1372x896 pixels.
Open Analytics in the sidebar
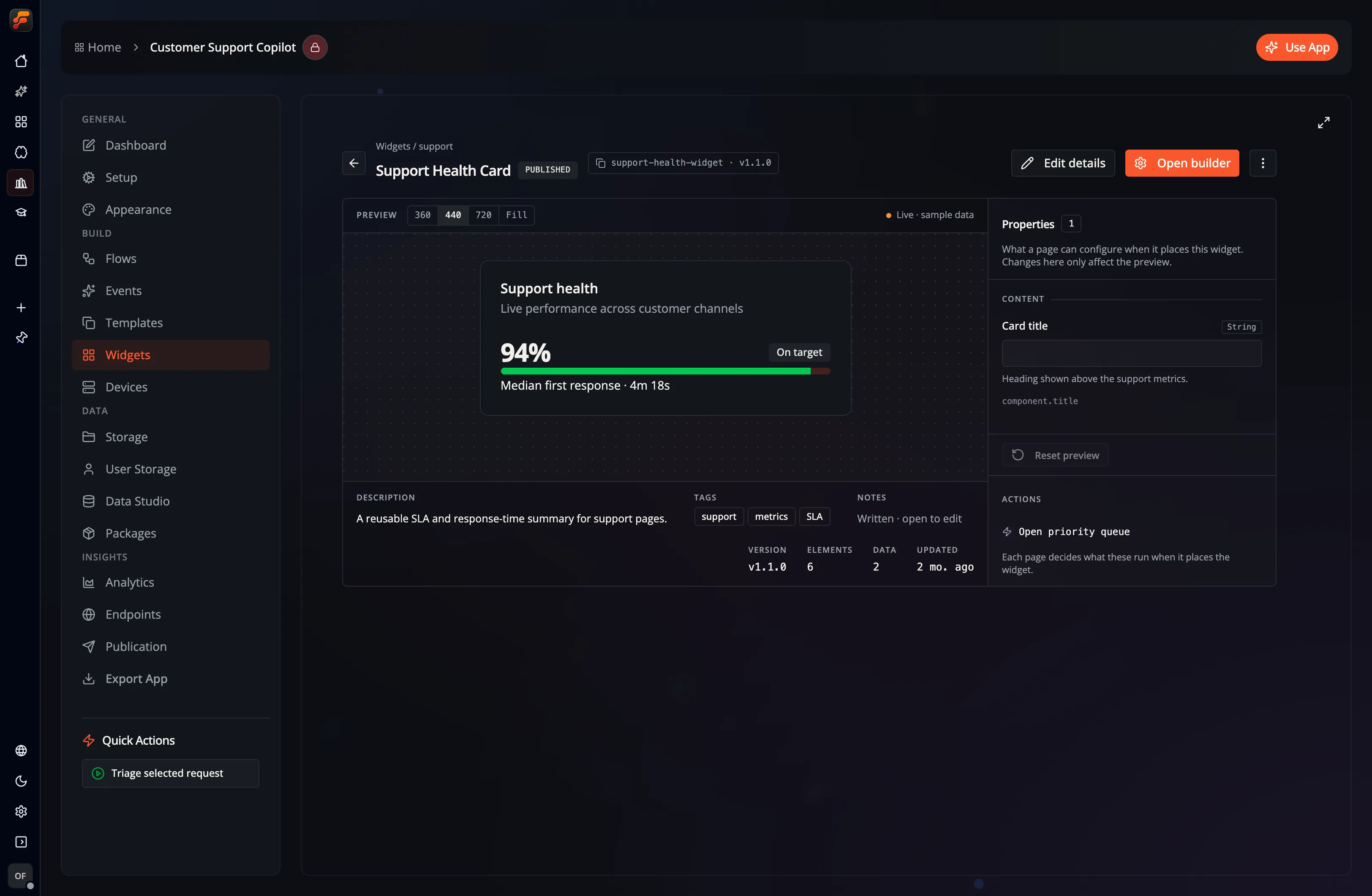(171, 582)
